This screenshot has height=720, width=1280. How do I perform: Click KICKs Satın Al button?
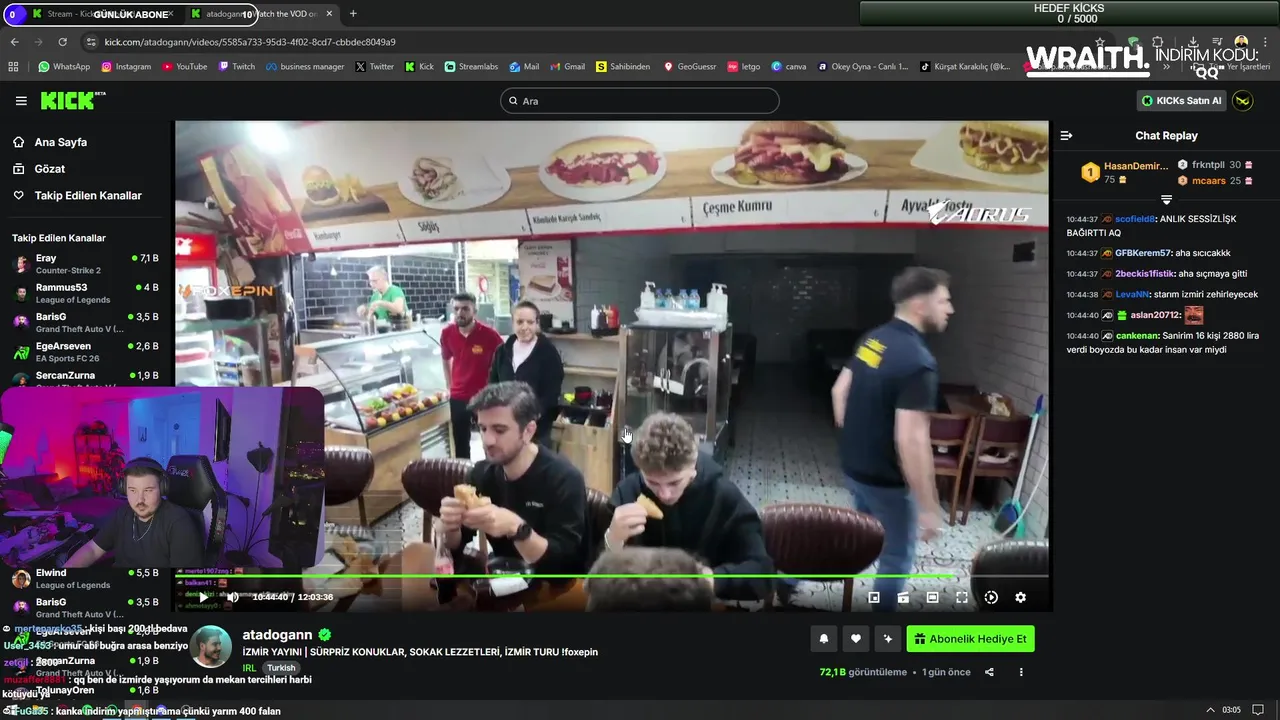point(1182,101)
